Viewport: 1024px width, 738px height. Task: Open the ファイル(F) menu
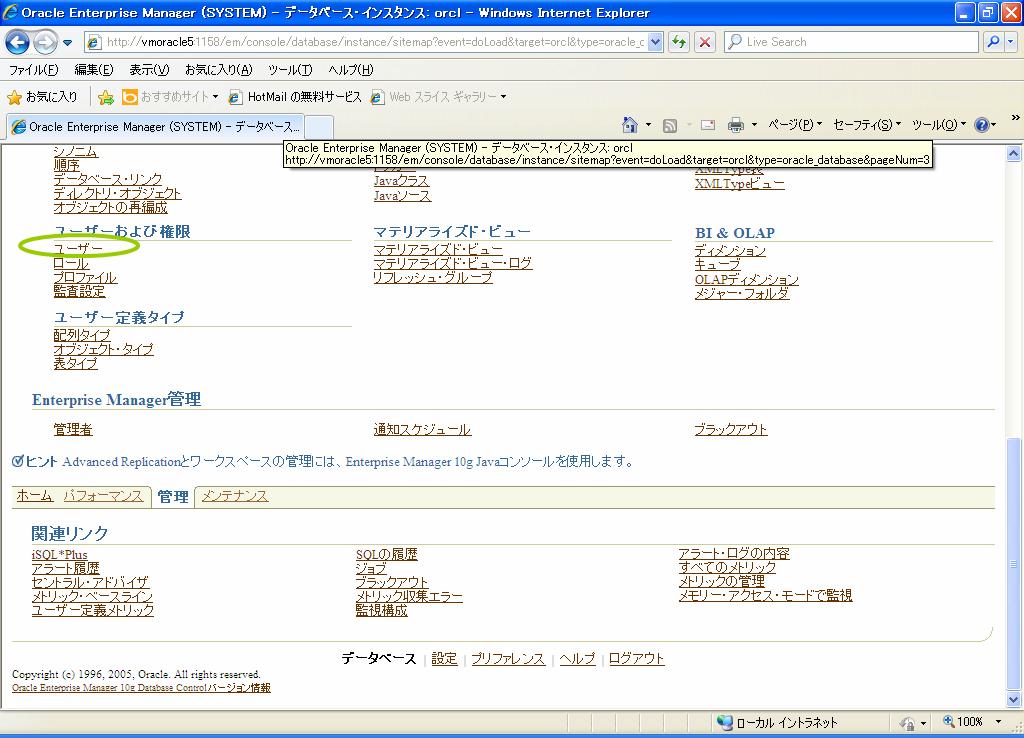pos(33,70)
